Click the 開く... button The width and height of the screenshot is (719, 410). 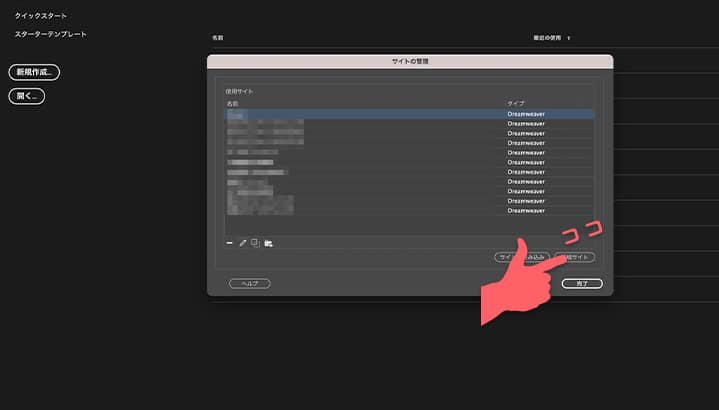26,96
